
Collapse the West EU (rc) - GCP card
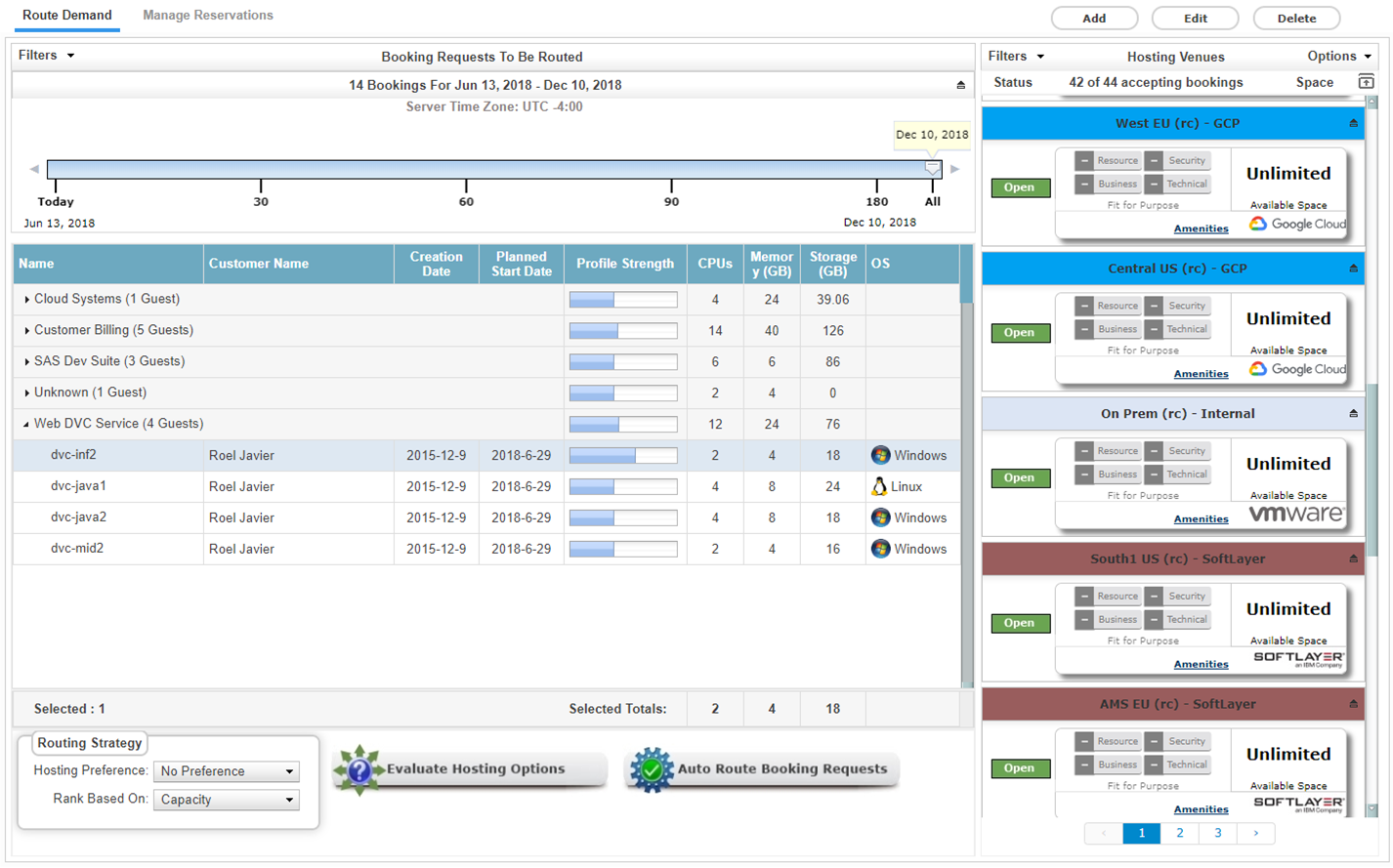point(1353,123)
